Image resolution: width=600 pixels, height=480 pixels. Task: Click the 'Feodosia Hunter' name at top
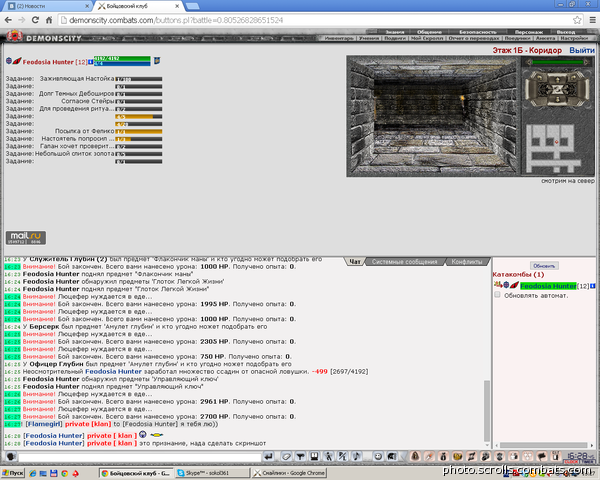(48, 62)
